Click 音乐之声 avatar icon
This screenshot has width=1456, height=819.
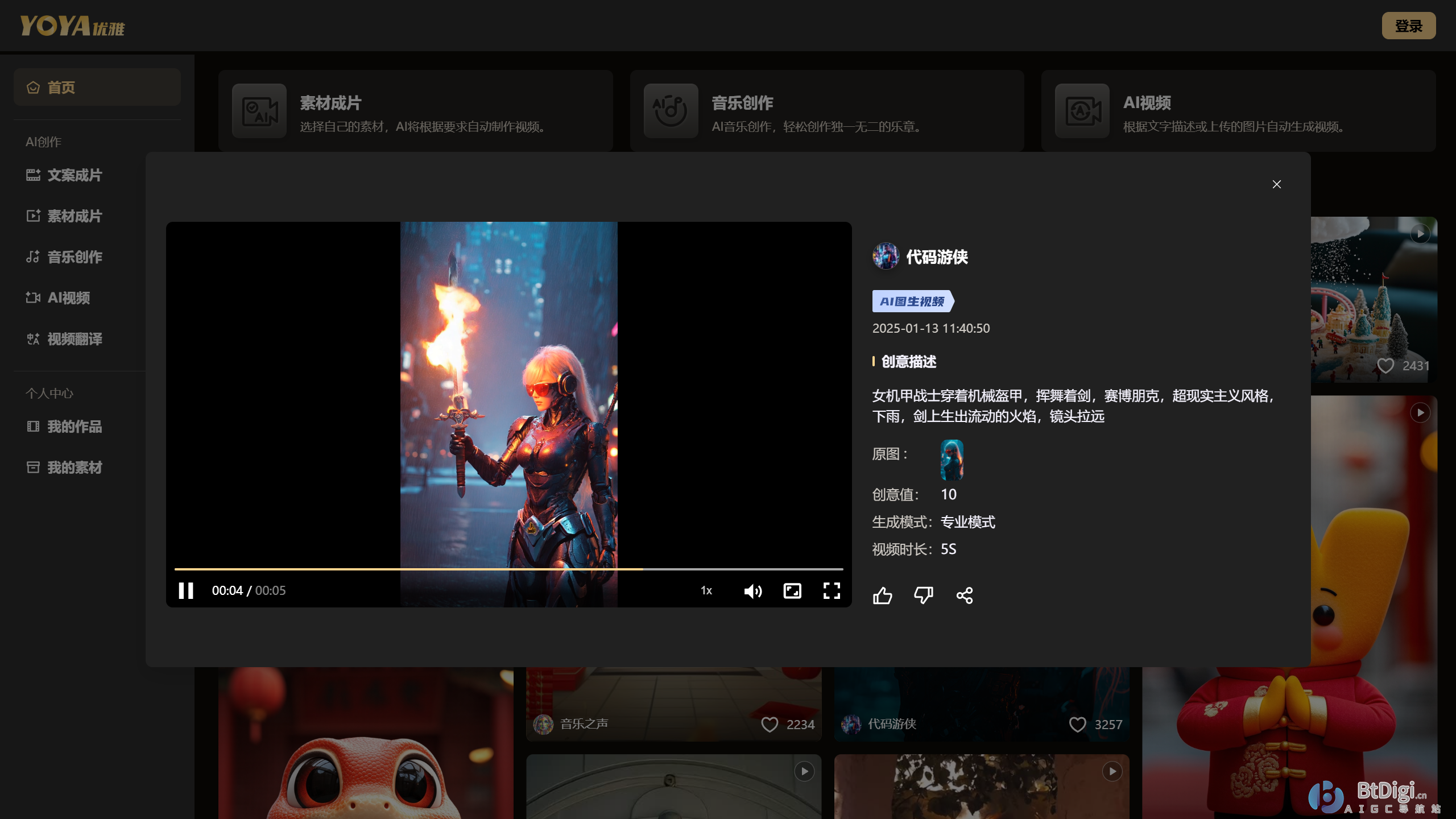[x=543, y=724]
